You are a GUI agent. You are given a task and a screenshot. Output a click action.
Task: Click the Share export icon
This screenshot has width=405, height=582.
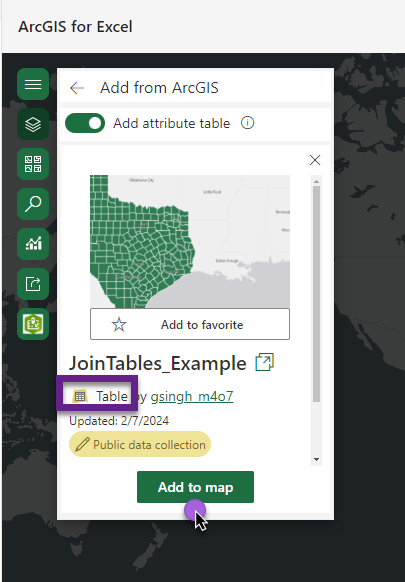[x=33, y=284]
